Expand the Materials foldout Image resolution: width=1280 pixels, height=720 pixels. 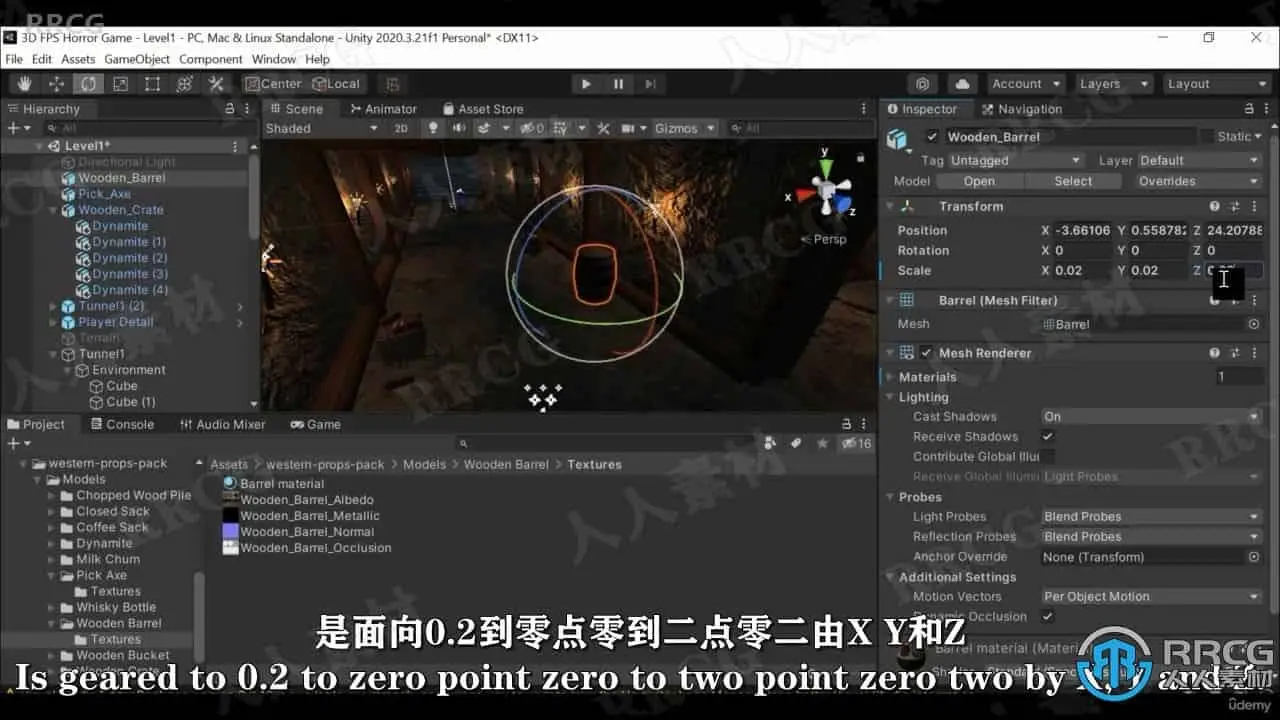click(x=890, y=377)
